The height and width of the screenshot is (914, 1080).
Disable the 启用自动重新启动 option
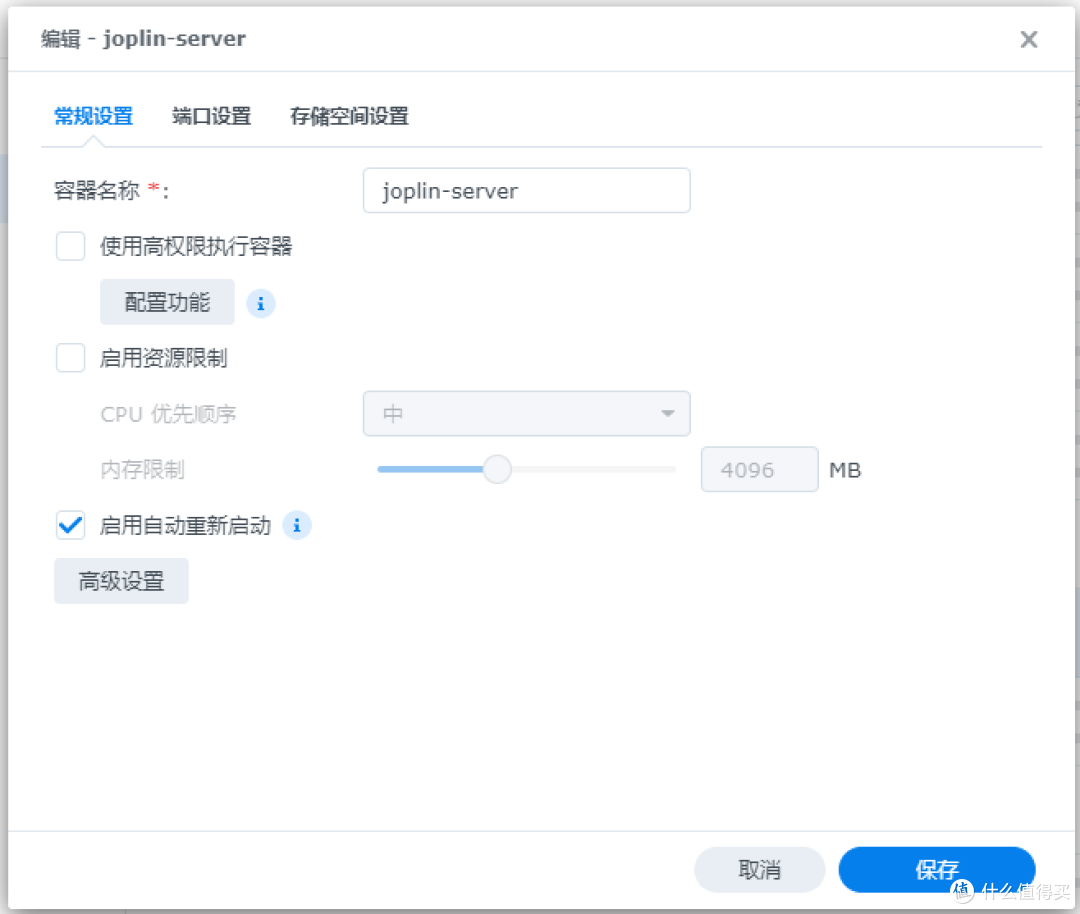[70, 525]
